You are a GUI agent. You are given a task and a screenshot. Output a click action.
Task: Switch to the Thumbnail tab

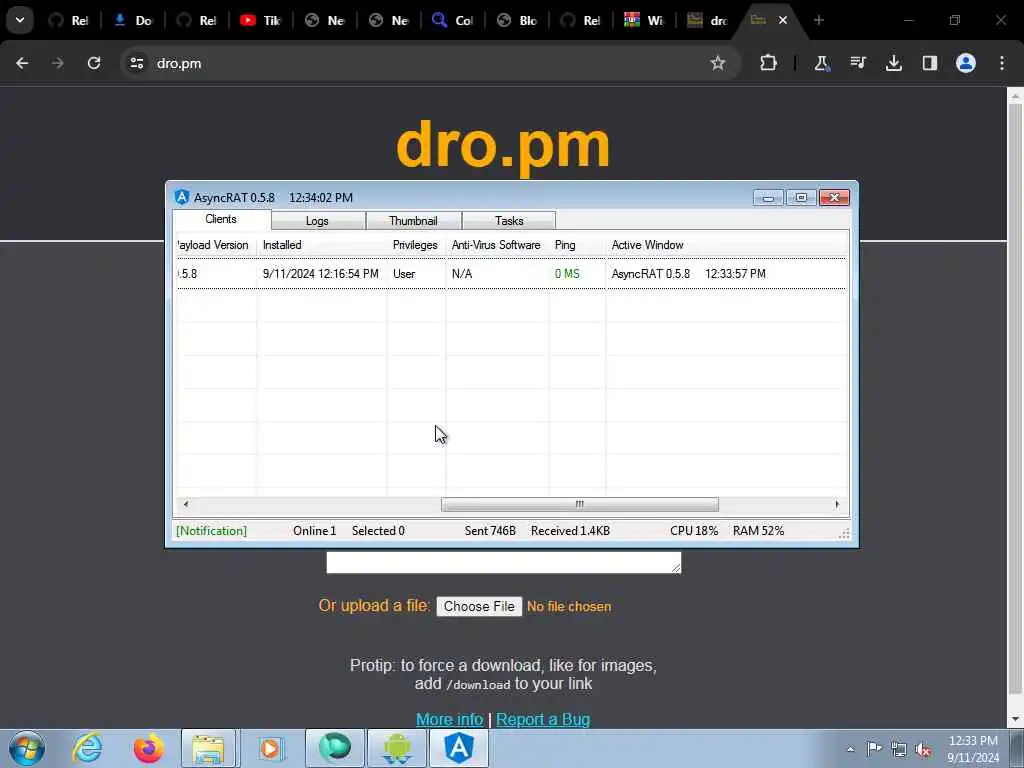(x=413, y=221)
